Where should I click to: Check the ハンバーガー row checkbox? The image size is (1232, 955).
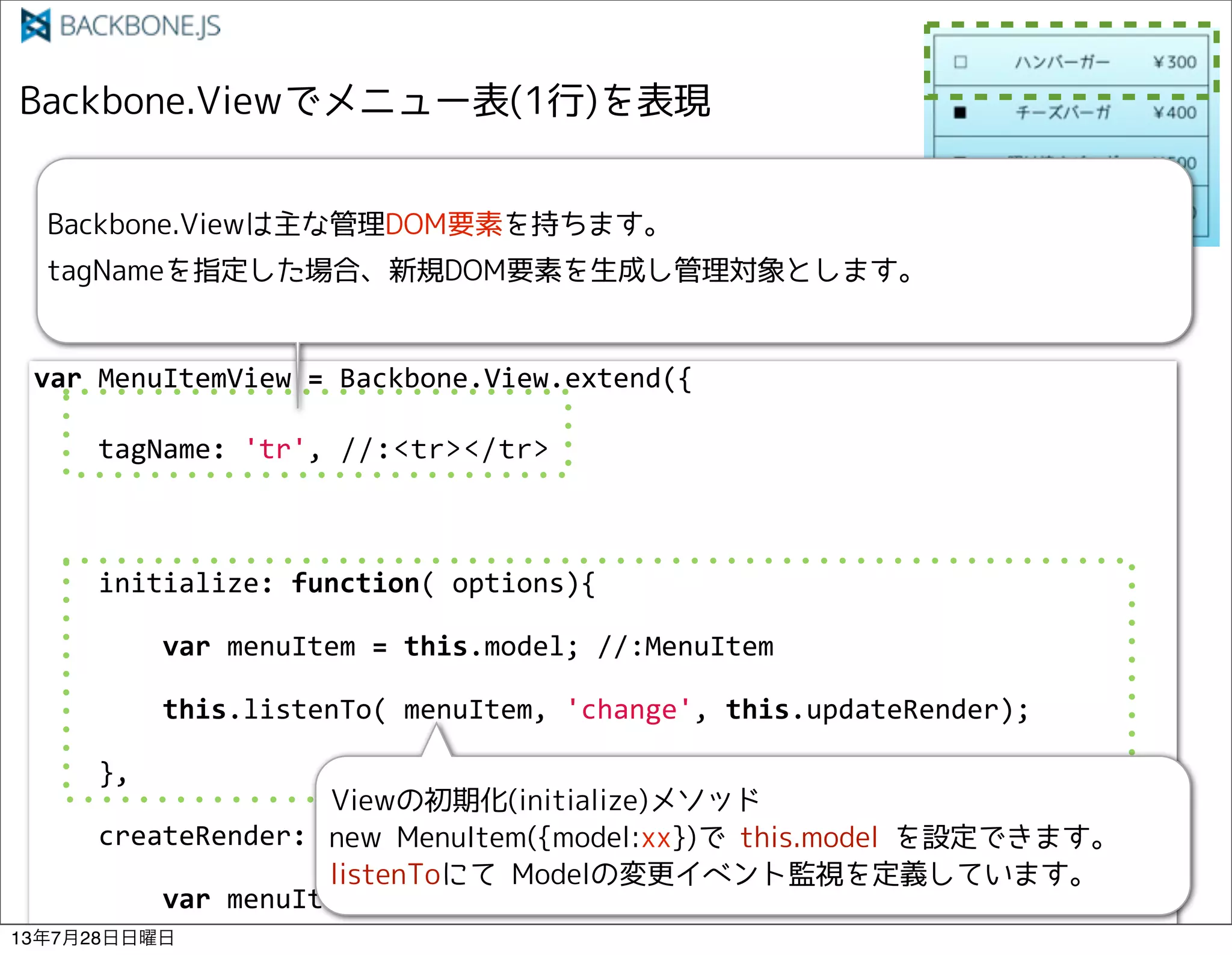[x=961, y=62]
